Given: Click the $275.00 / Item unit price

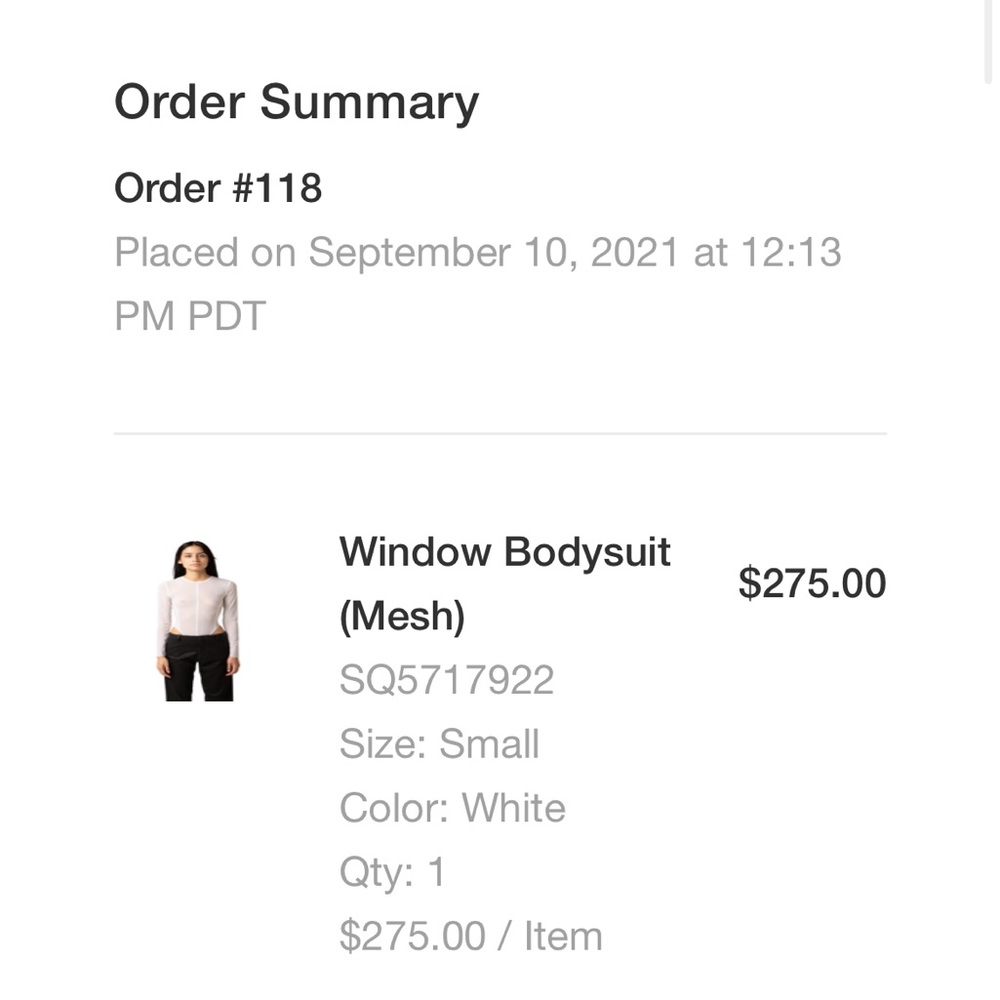Looking at the screenshot, I should coord(470,936).
